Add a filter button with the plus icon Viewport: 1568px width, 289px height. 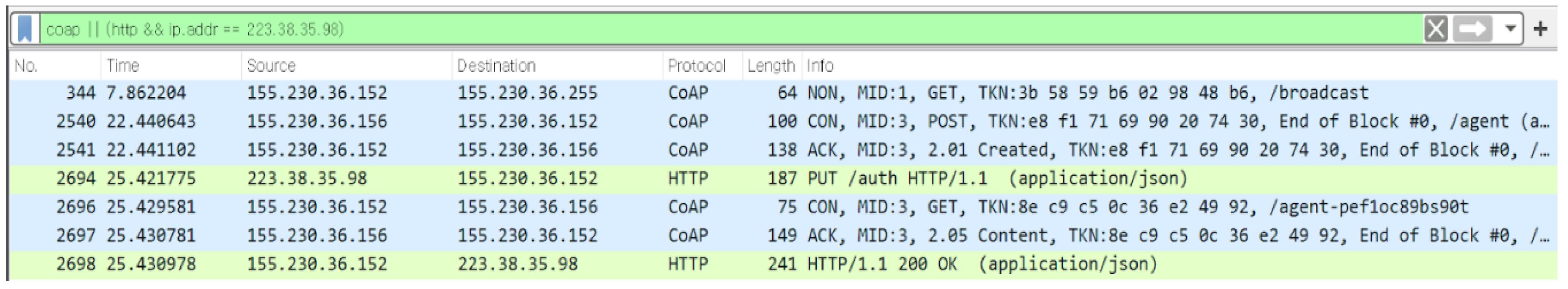click(1541, 29)
